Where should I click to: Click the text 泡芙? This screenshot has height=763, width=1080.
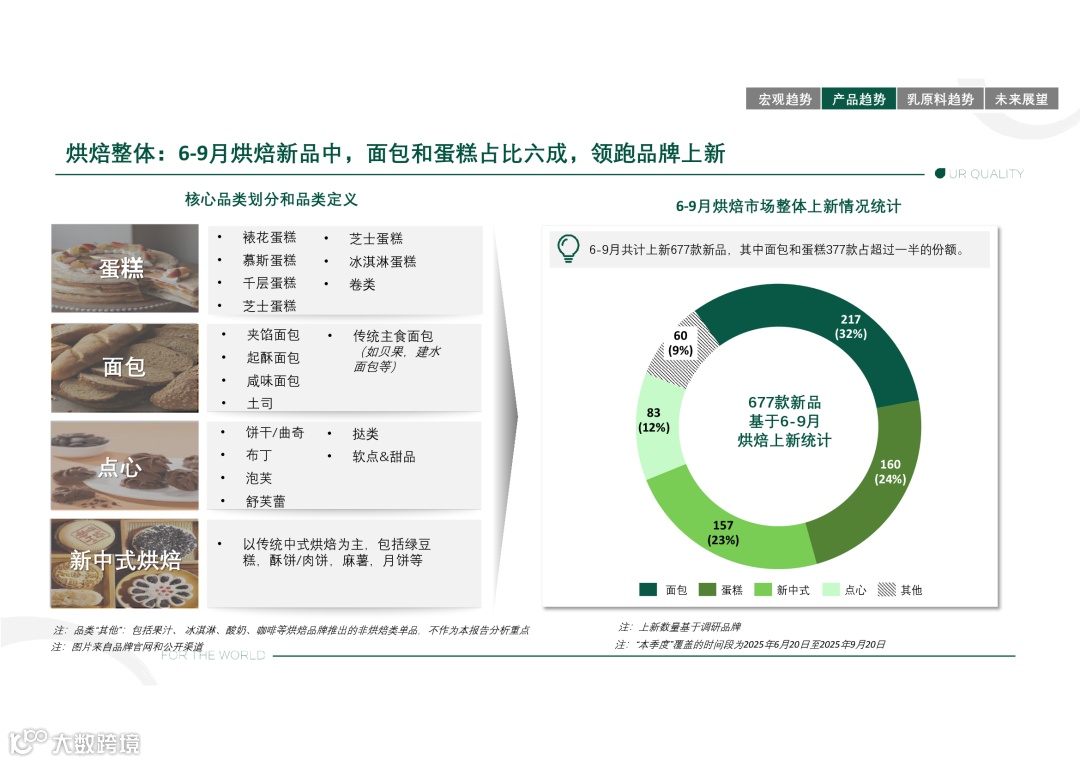tap(259, 479)
